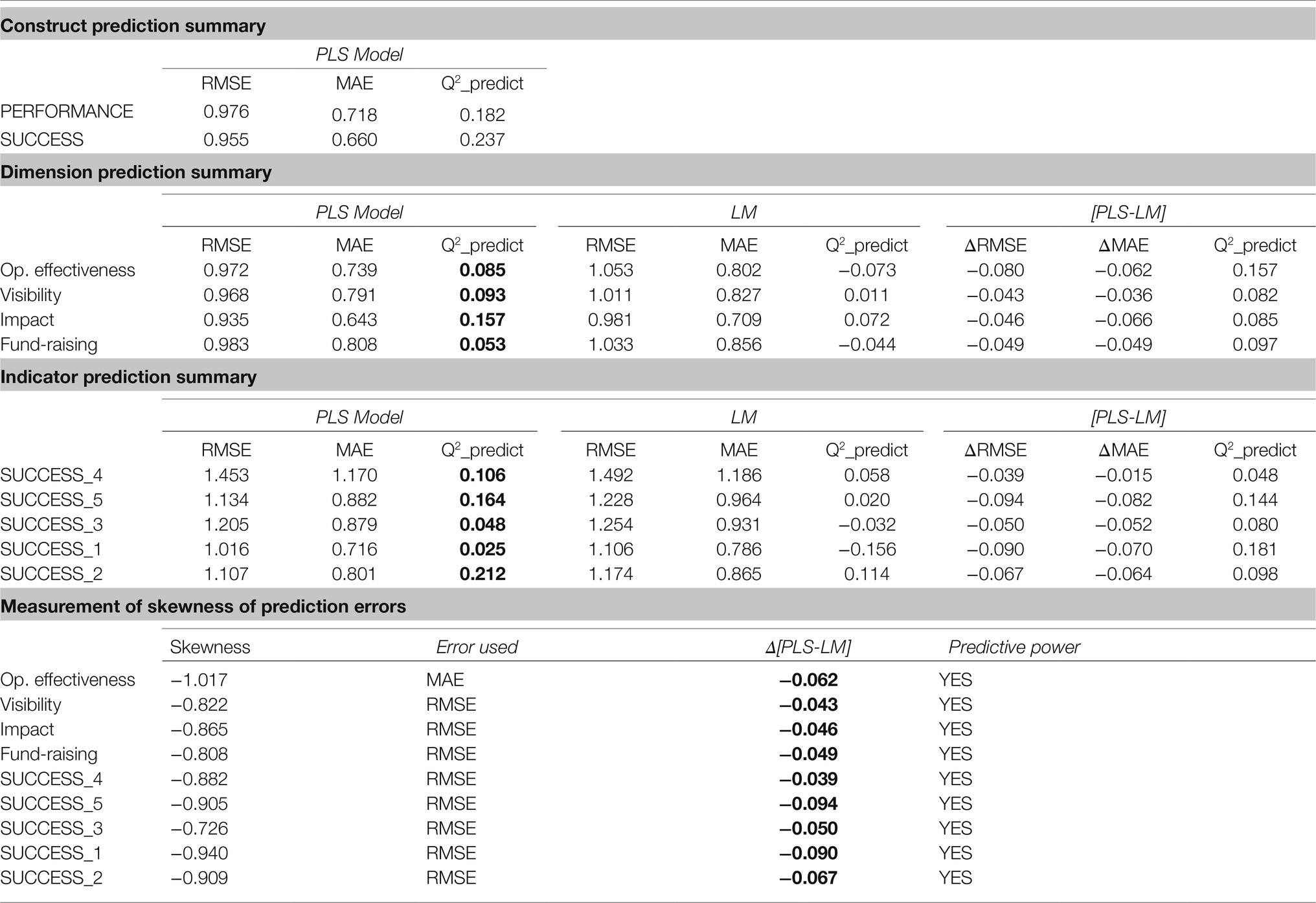
Task: Click the 'Δ[PLS-LM]' column header
Action: (x=808, y=647)
